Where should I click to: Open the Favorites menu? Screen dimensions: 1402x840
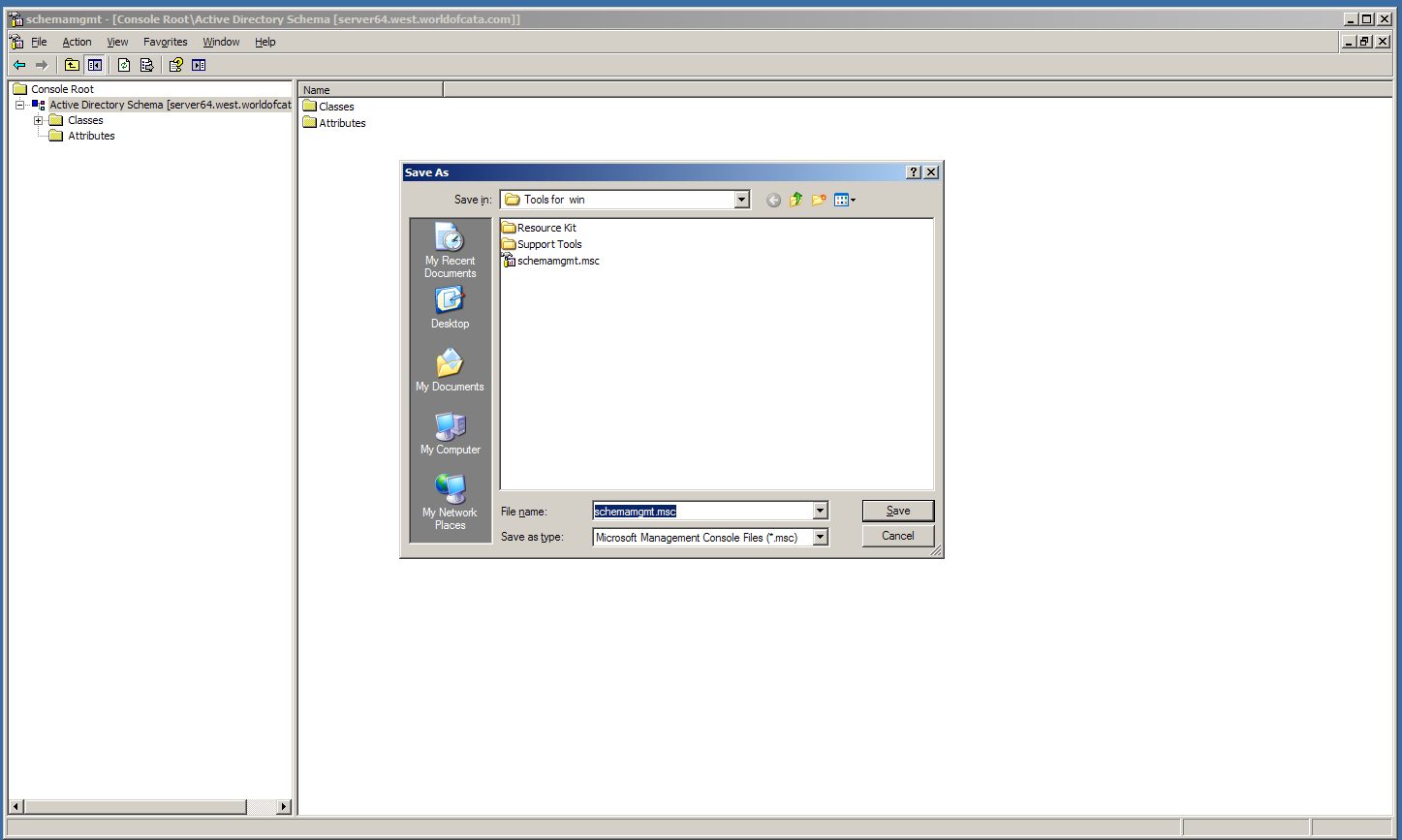(166, 42)
